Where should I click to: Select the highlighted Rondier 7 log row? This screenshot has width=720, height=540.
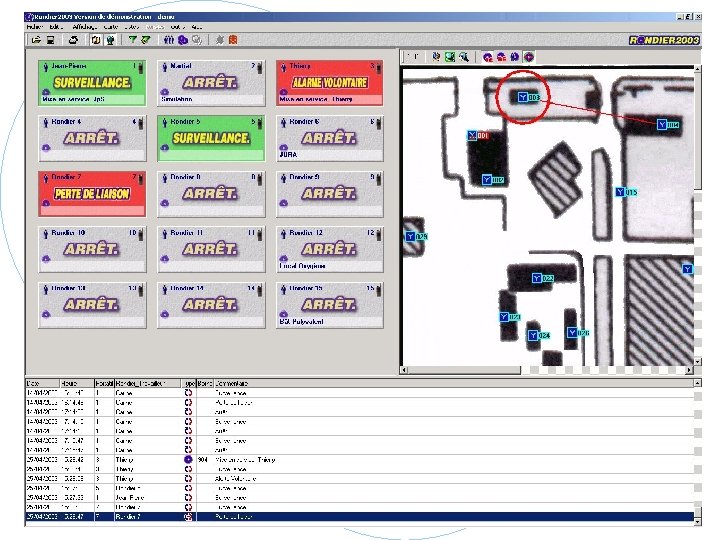coord(359,517)
